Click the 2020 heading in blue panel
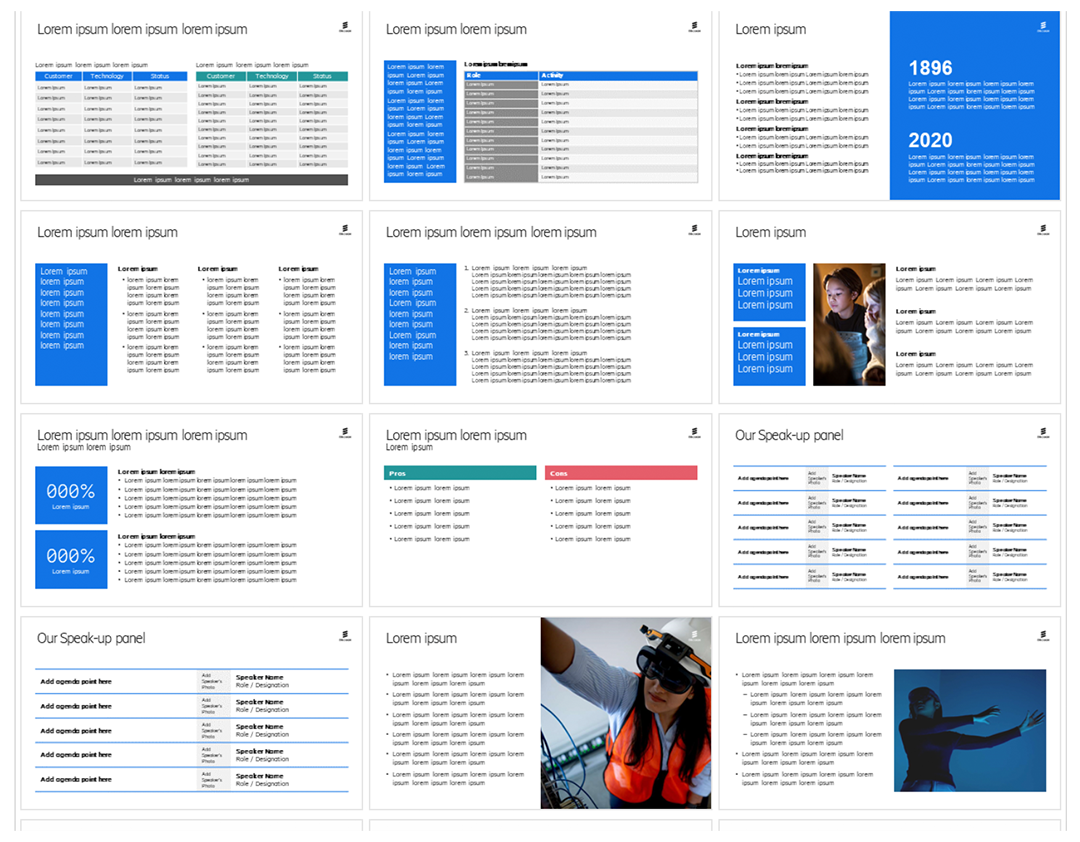This screenshot has height=842, width=1080. [930, 141]
